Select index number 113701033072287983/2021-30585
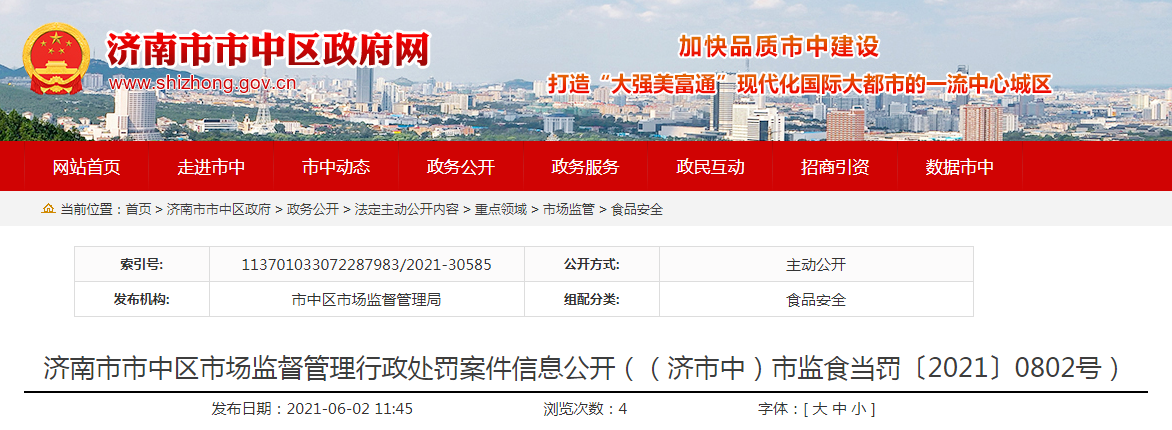Image resolution: width=1172 pixels, height=430 pixels. (366, 265)
